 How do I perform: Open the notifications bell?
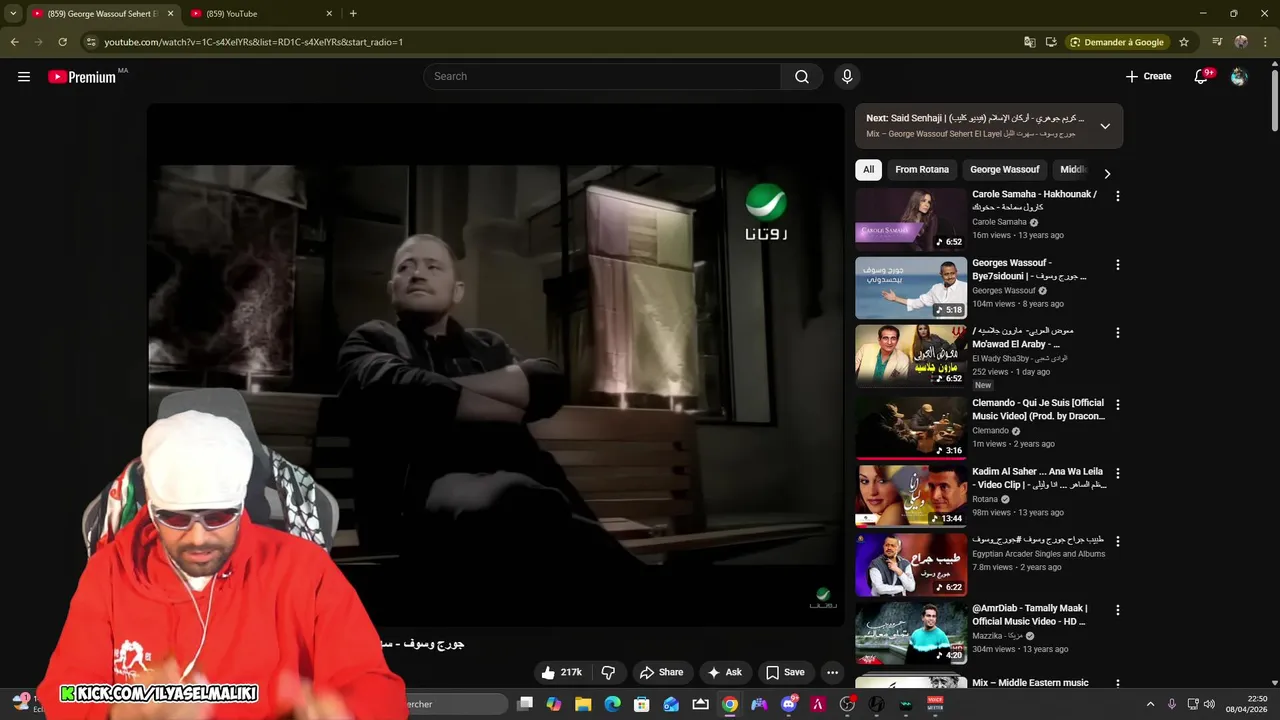pyautogui.click(x=1202, y=76)
